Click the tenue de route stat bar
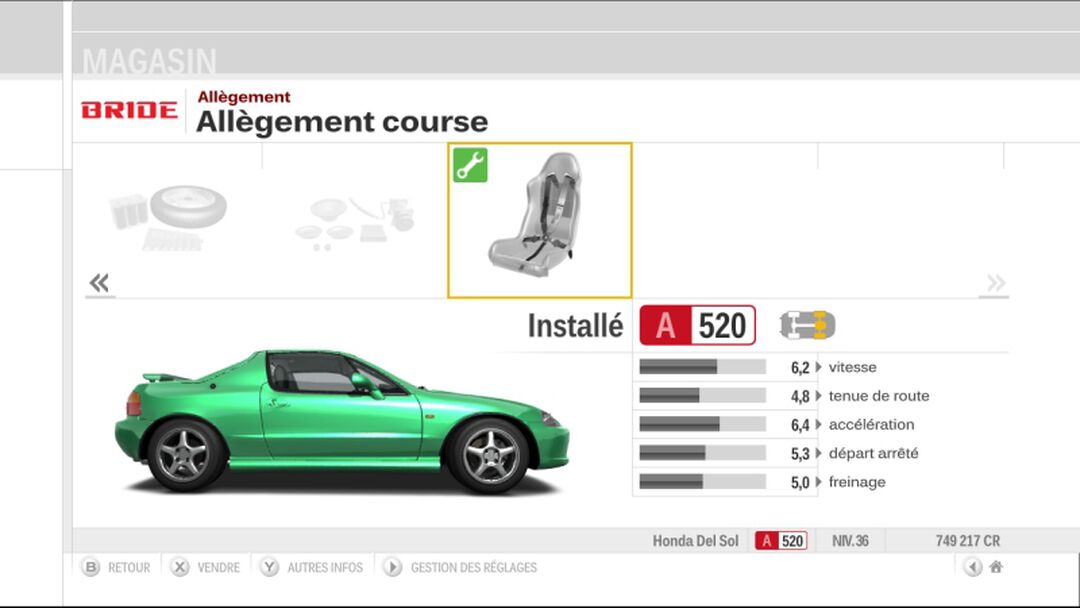 (x=703, y=395)
